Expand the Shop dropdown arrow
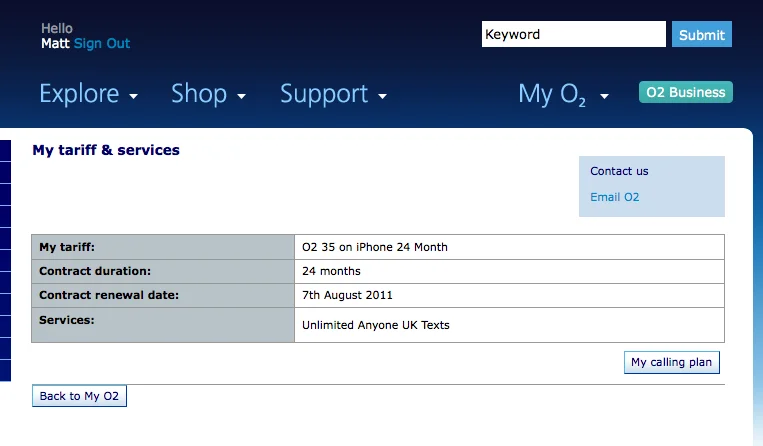This screenshot has height=446, width=763. tap(241, 96)
